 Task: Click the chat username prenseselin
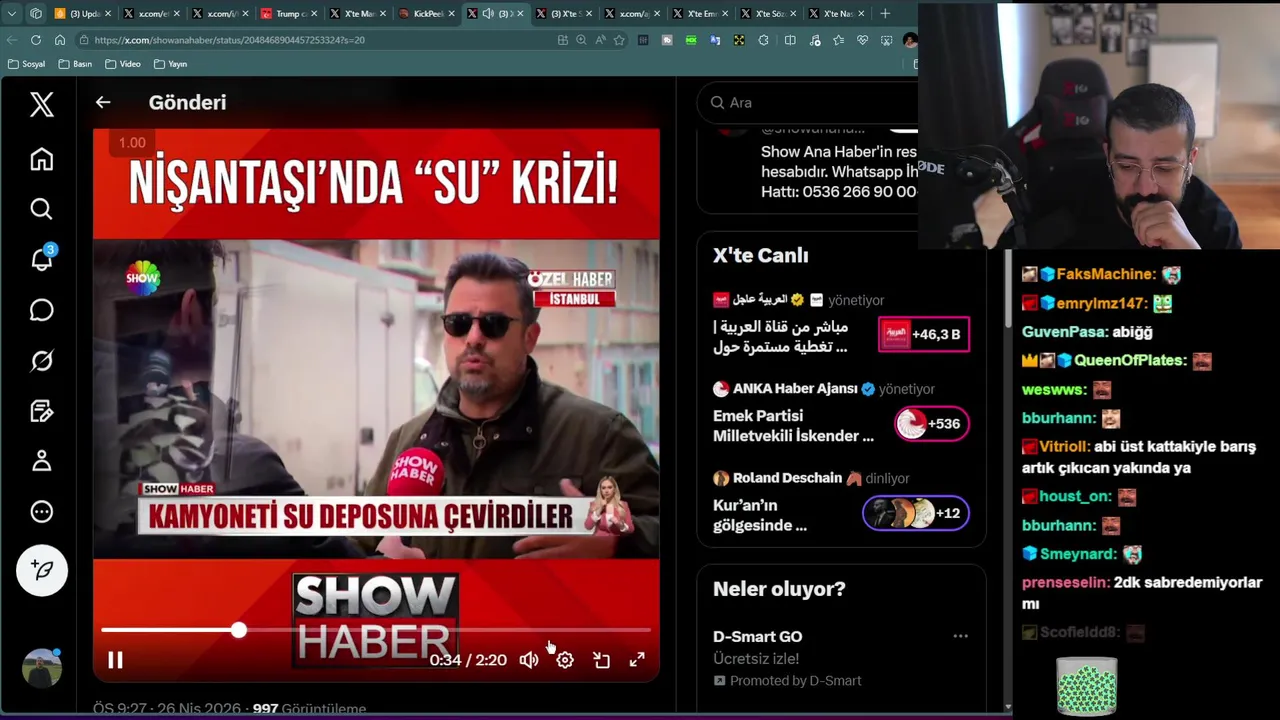click(1066, 583)
